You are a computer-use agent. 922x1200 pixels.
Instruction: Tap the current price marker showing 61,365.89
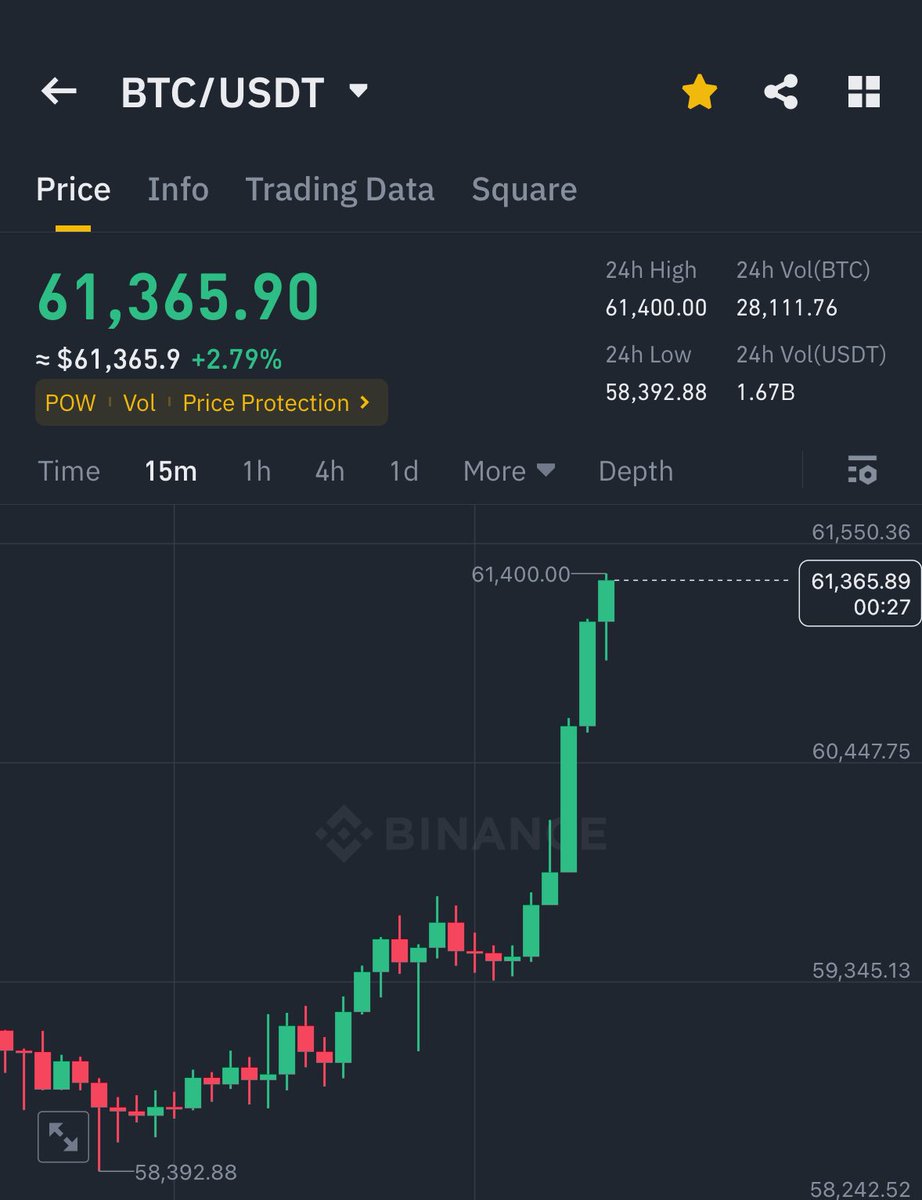click(858, 592)
